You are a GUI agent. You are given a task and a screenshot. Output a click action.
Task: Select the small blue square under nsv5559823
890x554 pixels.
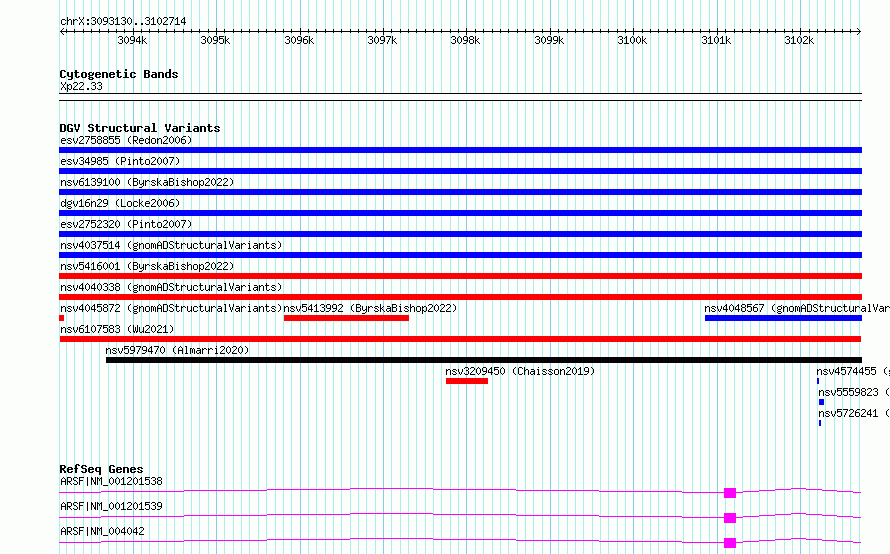pos(821,402)
